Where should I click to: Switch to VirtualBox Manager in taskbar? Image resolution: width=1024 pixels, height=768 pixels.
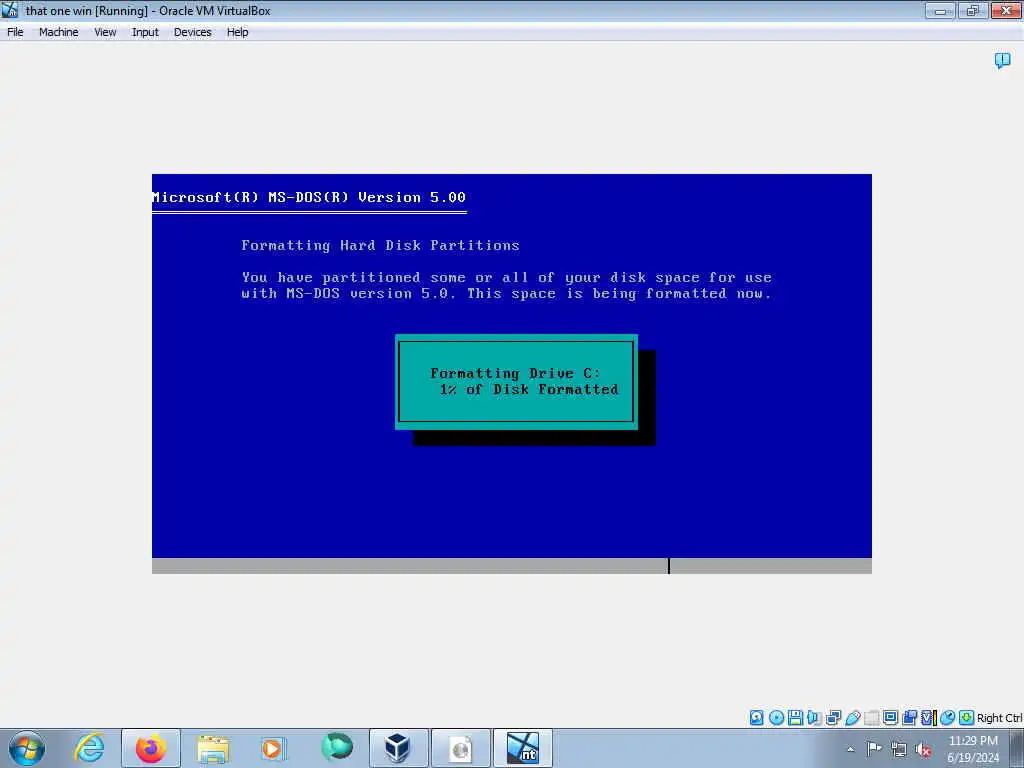398,748
